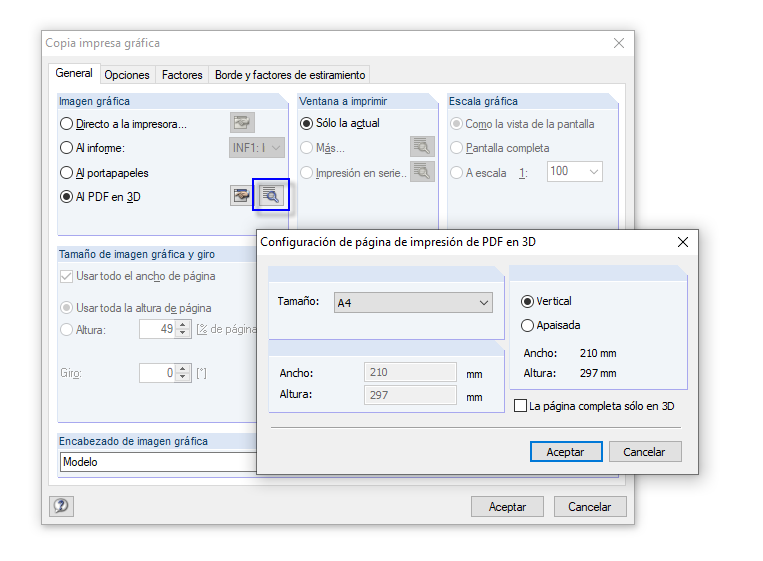Open the scale 100 dropdown

(575, 172)
